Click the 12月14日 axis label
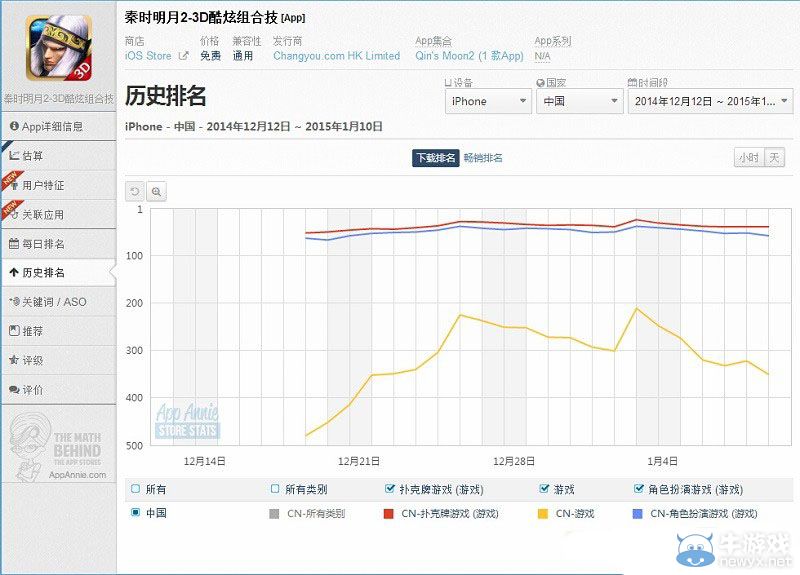This screenshot has height=575, width=800. 204,461
